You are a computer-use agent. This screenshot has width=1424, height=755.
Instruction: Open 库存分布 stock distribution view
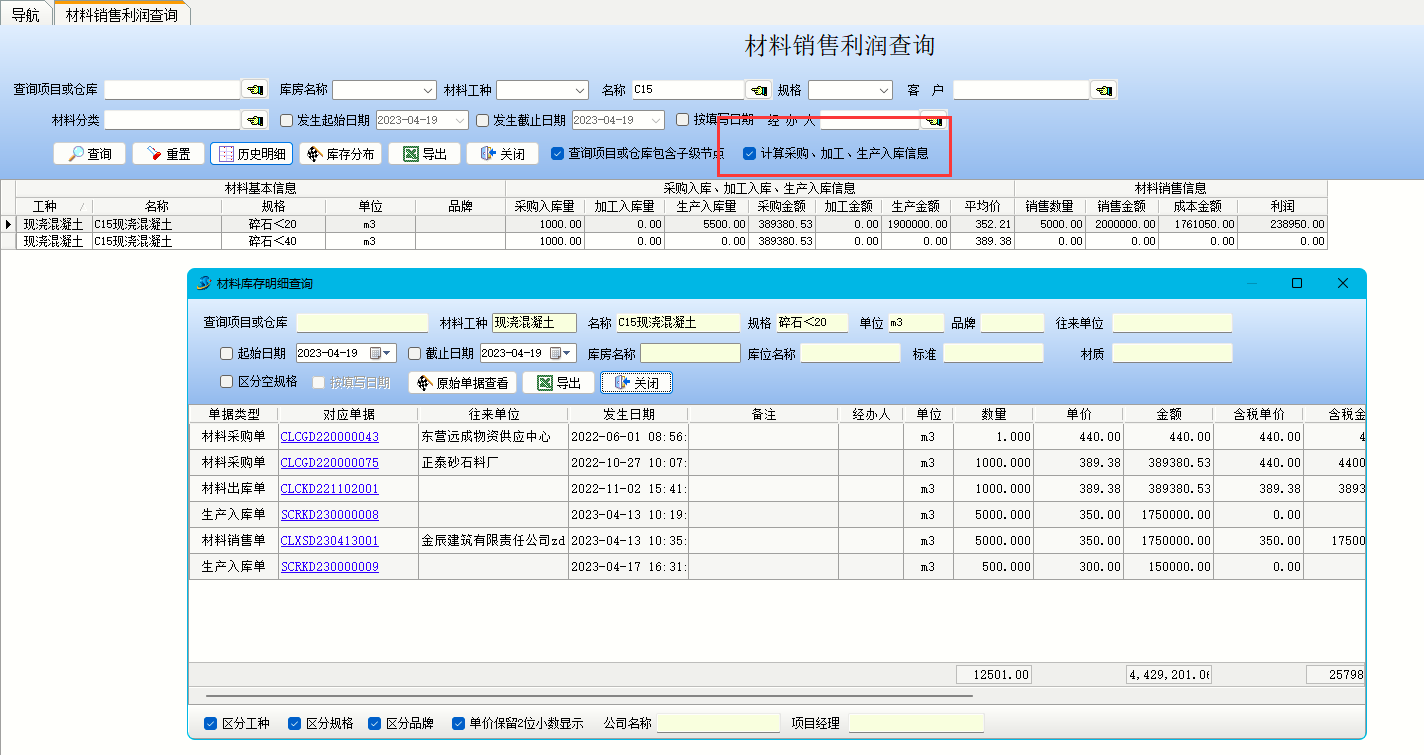coord(340,154)
